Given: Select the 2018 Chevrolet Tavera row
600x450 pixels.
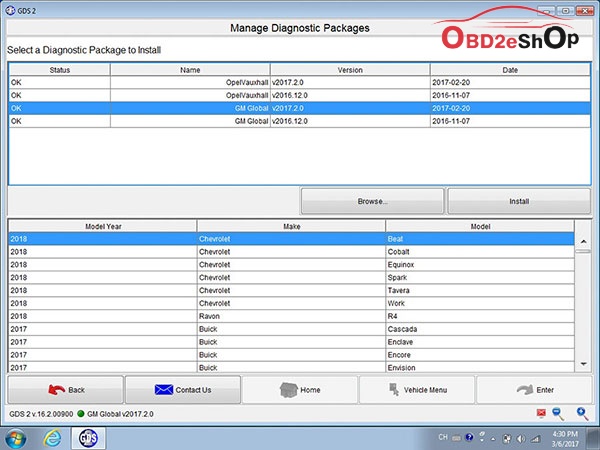Looking at the screenshot, I should 291,290.
